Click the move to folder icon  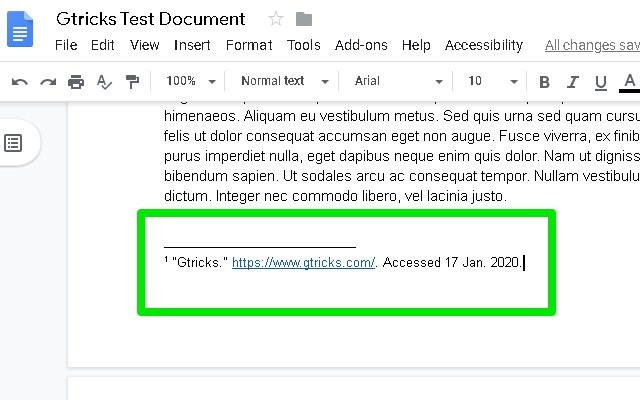[304, 19]
